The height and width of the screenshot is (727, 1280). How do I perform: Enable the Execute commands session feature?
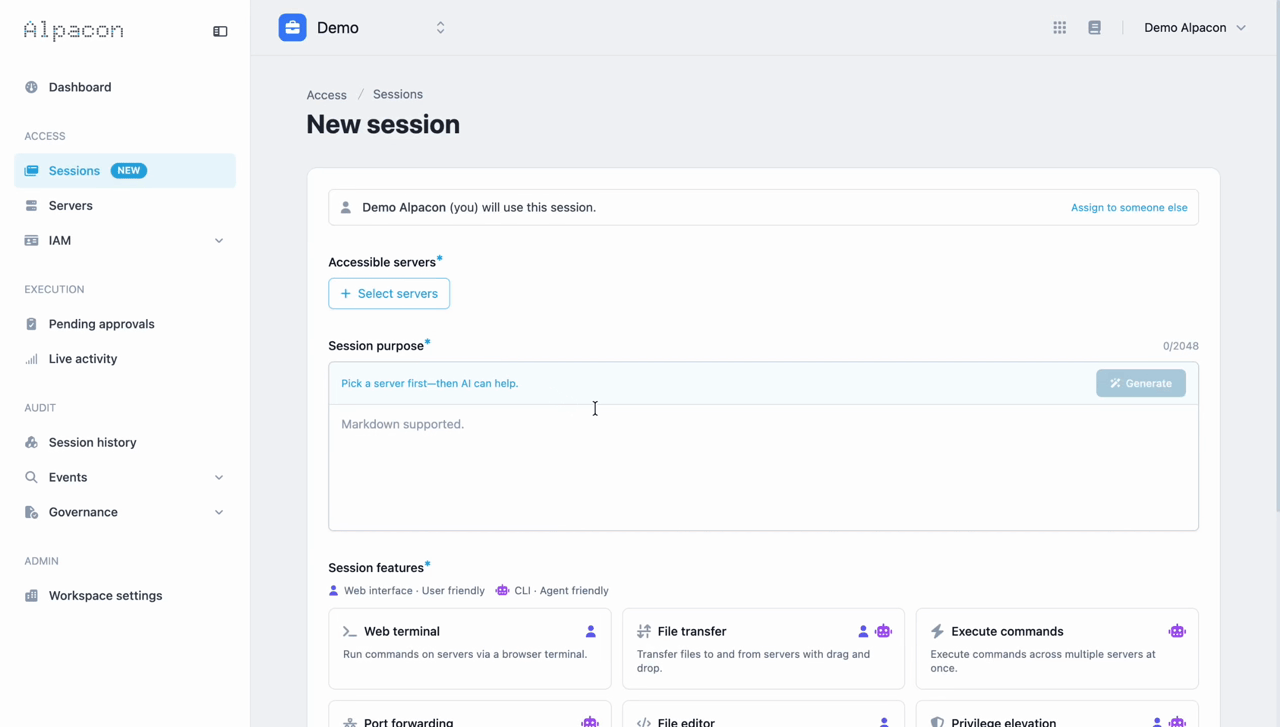[1057, 649]
